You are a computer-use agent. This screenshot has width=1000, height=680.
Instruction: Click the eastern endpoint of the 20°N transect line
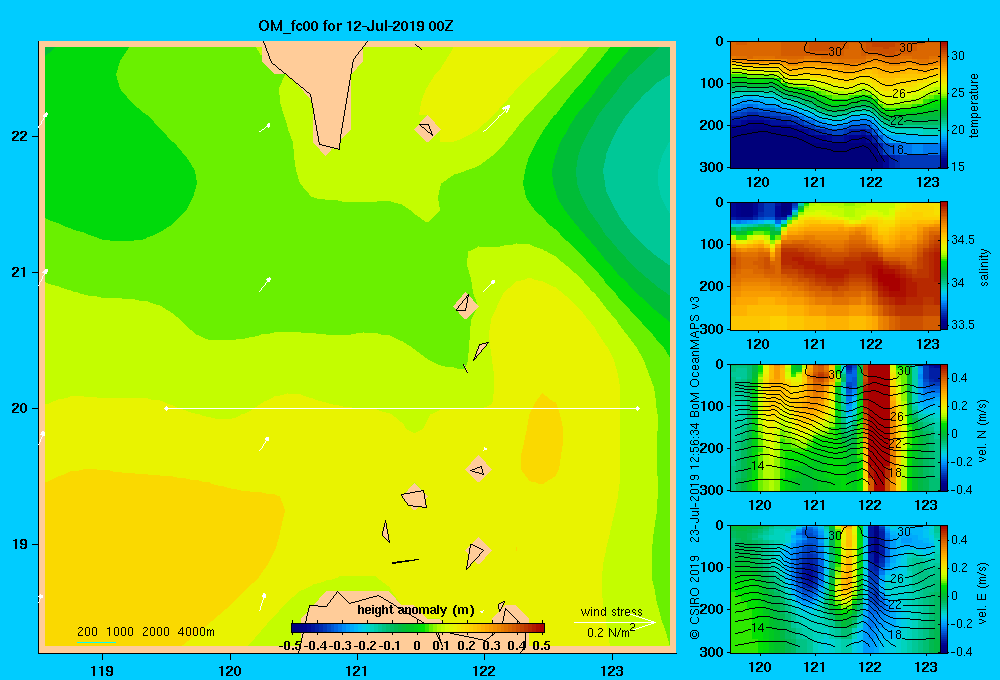pyautogui.click(x=638, y=408)
